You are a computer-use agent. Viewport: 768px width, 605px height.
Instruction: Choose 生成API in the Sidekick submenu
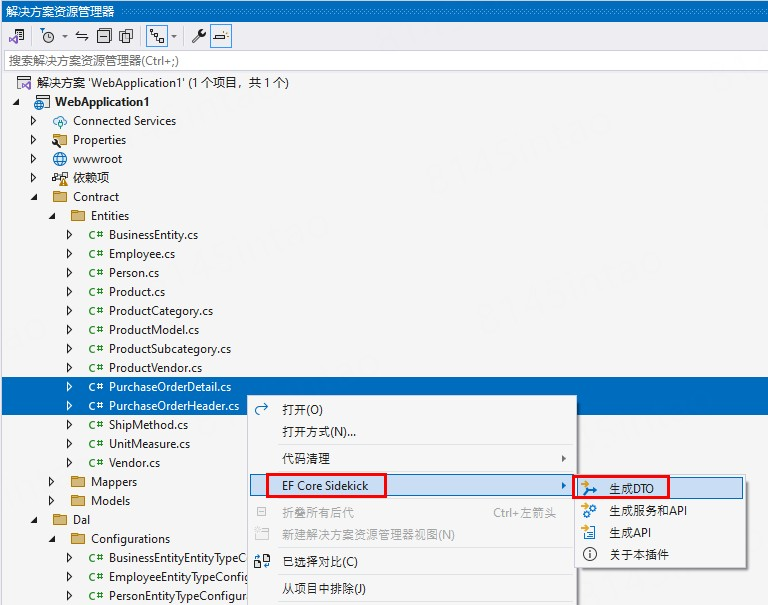tap(629, 532)
